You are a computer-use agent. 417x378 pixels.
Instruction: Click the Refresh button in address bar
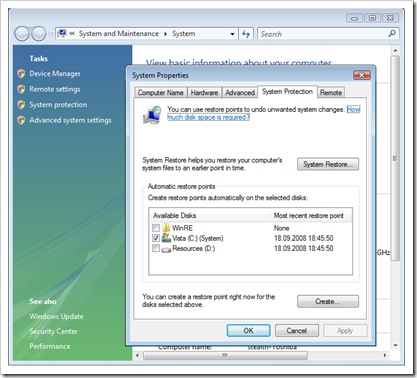(x=246, y=34)
